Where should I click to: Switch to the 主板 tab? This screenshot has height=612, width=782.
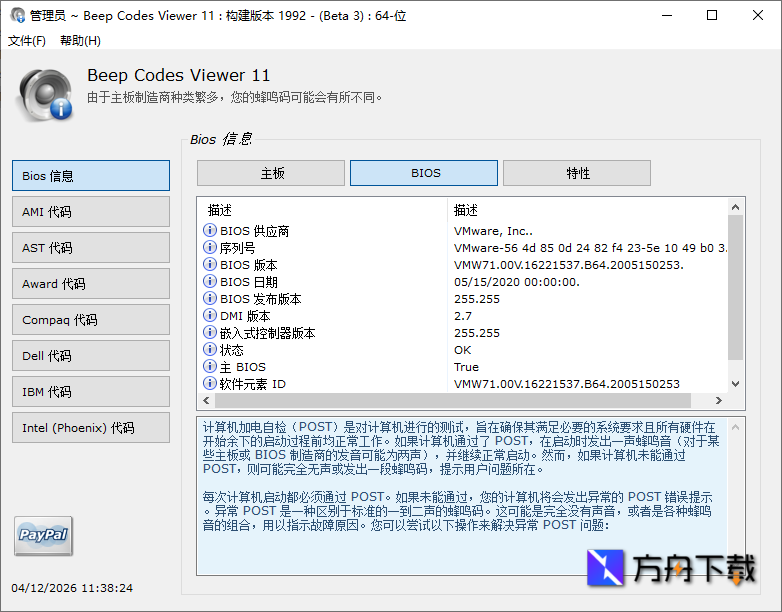[271, 173]
